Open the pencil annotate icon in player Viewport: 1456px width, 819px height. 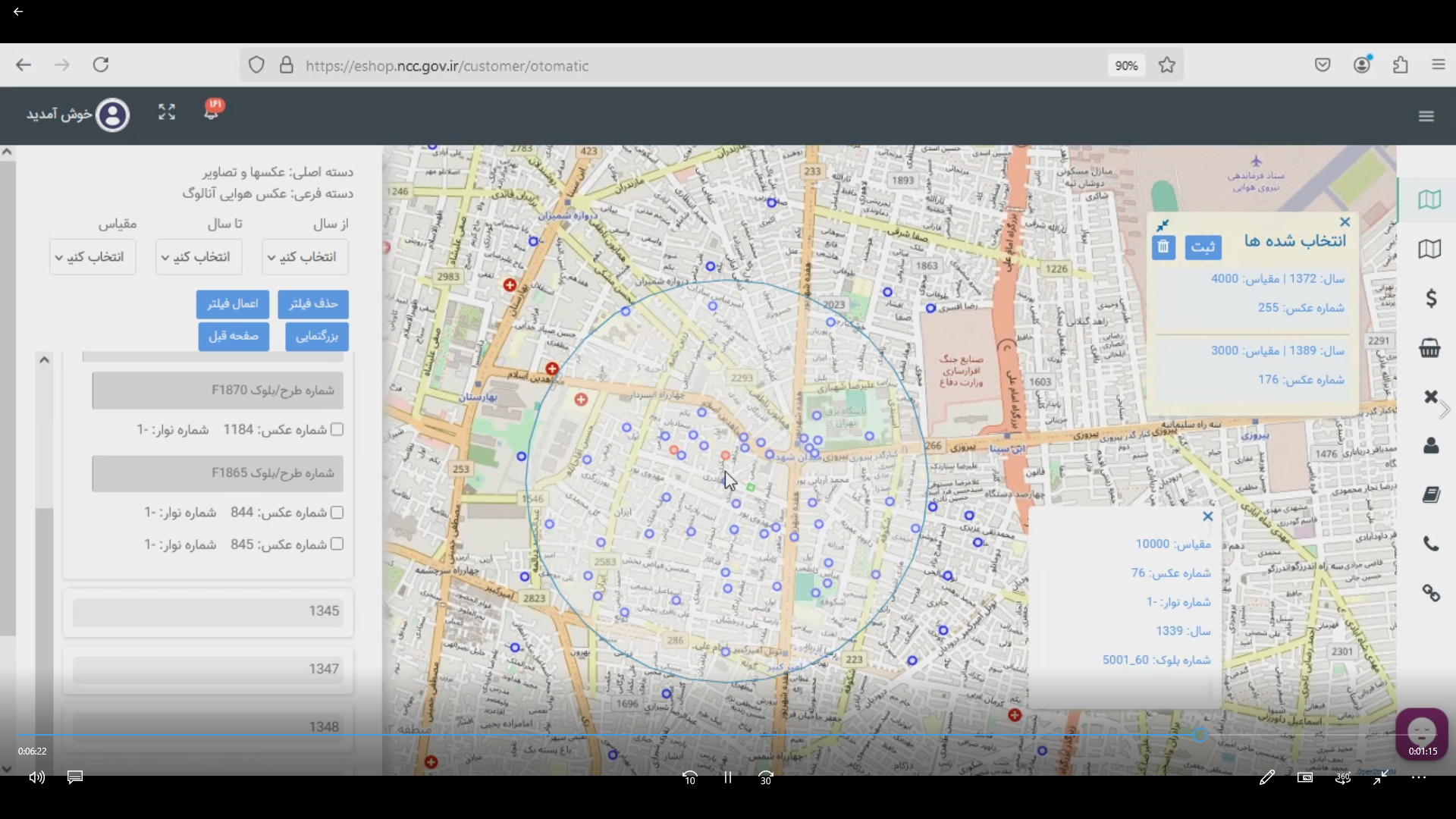coord(1267,777)
